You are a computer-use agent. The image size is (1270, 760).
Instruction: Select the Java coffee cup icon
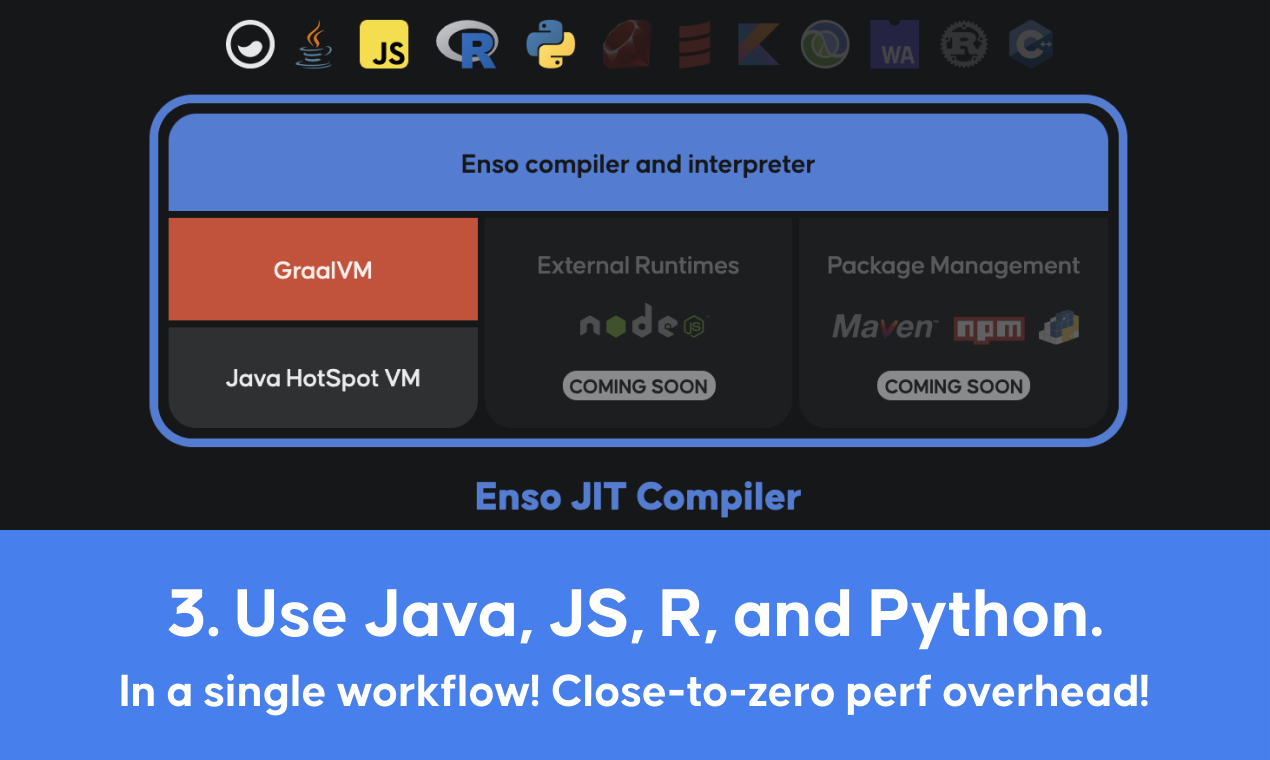(x=314, y=45)
